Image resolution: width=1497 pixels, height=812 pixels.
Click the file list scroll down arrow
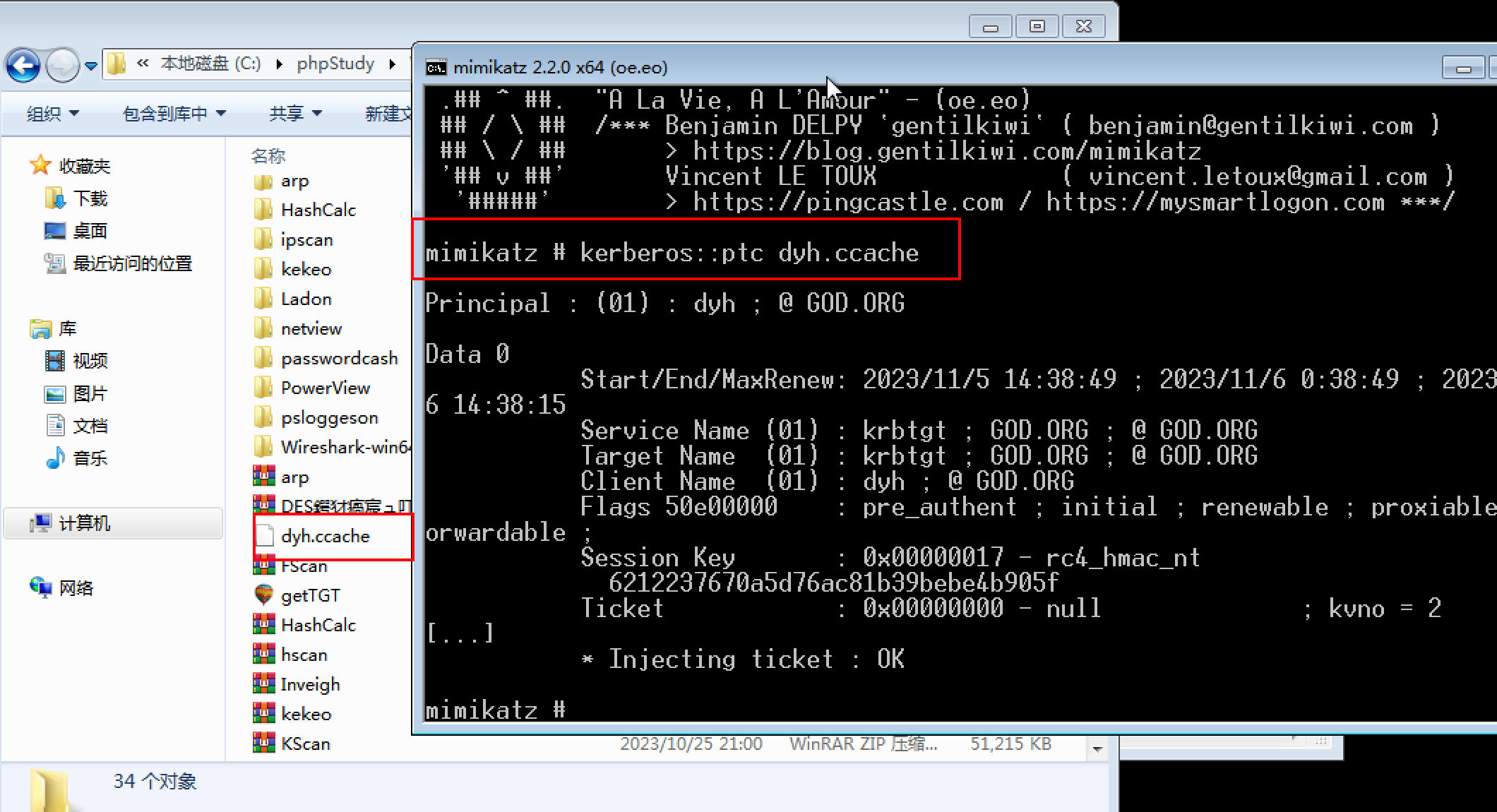(1097, 748)
